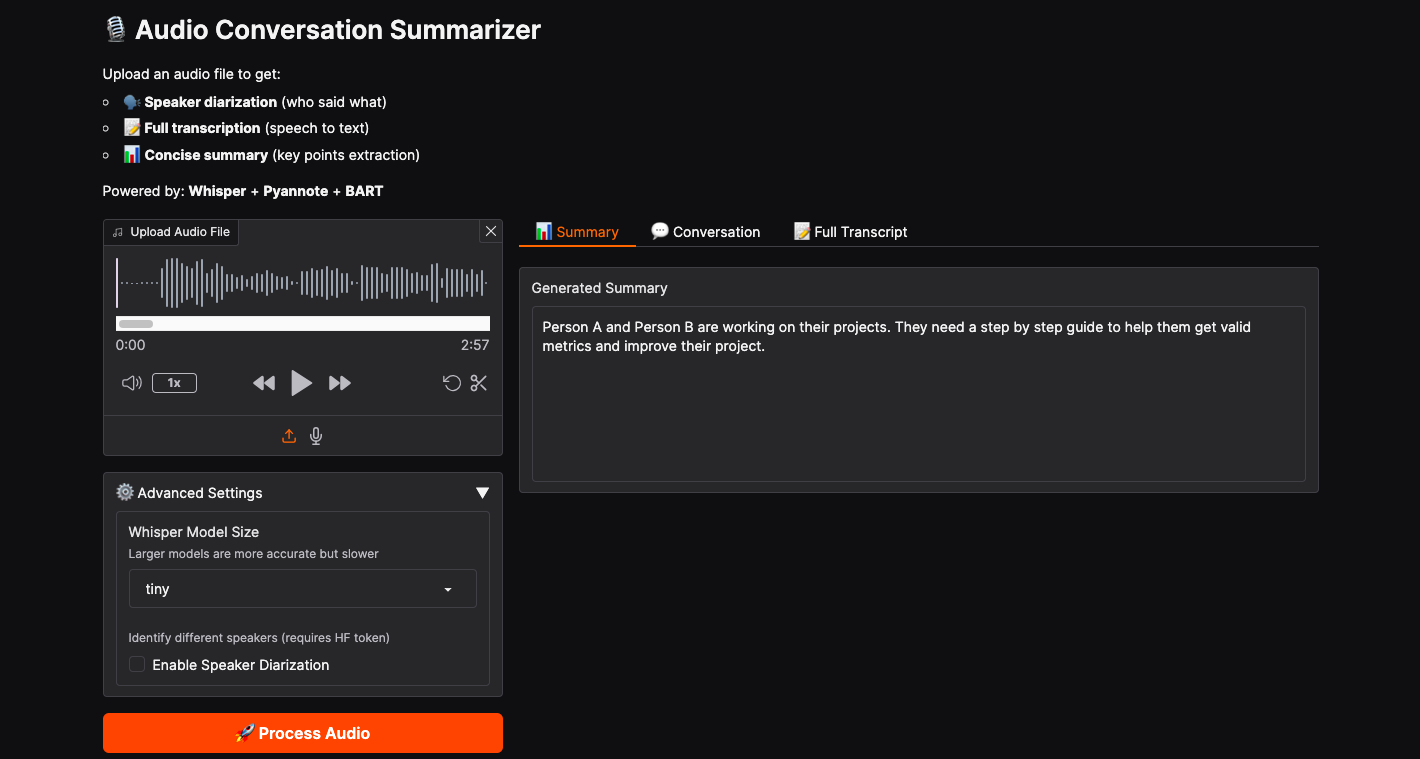This screenshot has height=759, width=1420.
Task: Switch to the Conversation tab
Action: (x=705, y=232)
